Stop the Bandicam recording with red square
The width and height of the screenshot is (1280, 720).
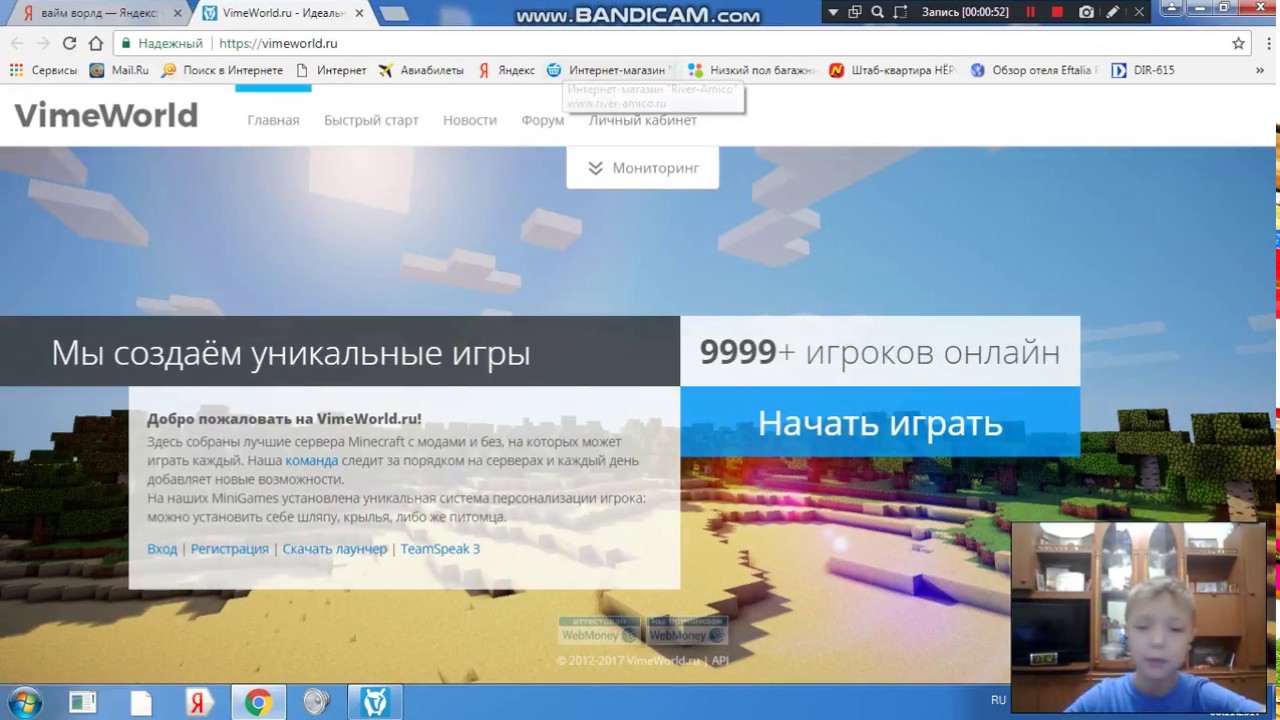[1057, 12]
